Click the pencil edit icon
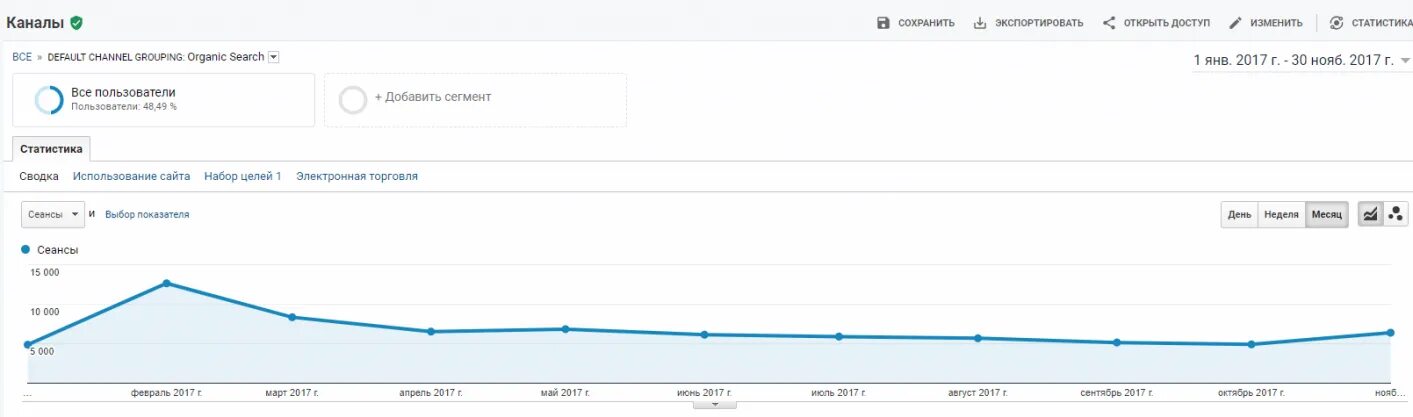The image size is (1413, 417). point(1235,23)
